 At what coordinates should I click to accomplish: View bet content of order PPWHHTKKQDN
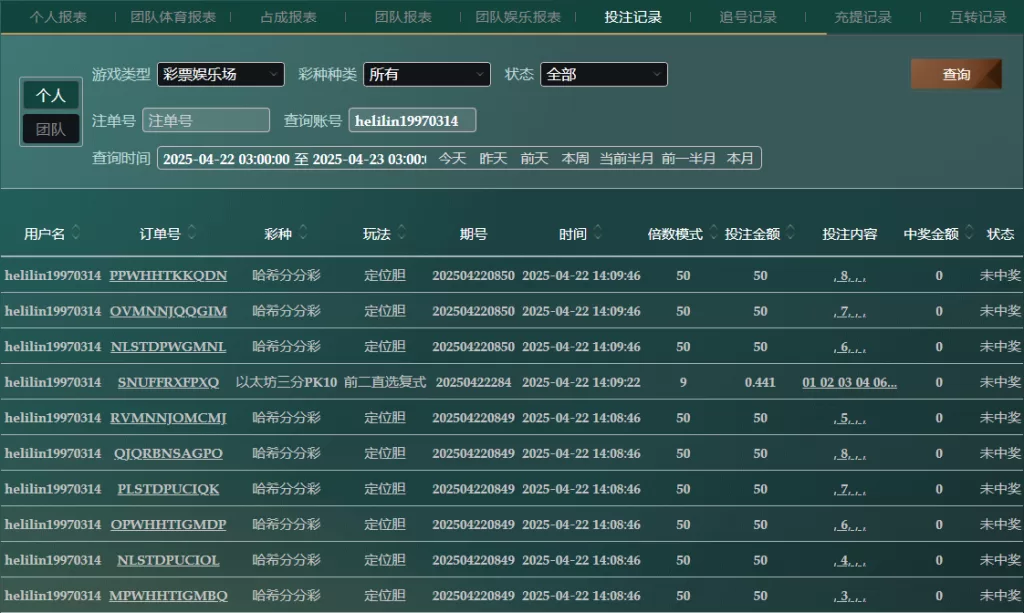(x=850, y=275)
